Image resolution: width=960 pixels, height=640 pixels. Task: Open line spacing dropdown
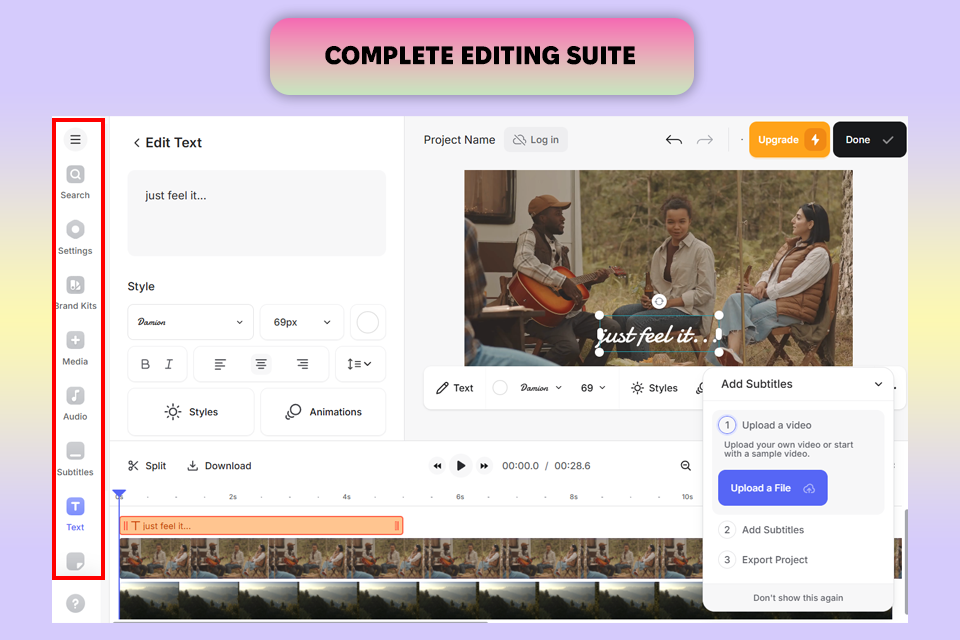[x=359, y=364]
